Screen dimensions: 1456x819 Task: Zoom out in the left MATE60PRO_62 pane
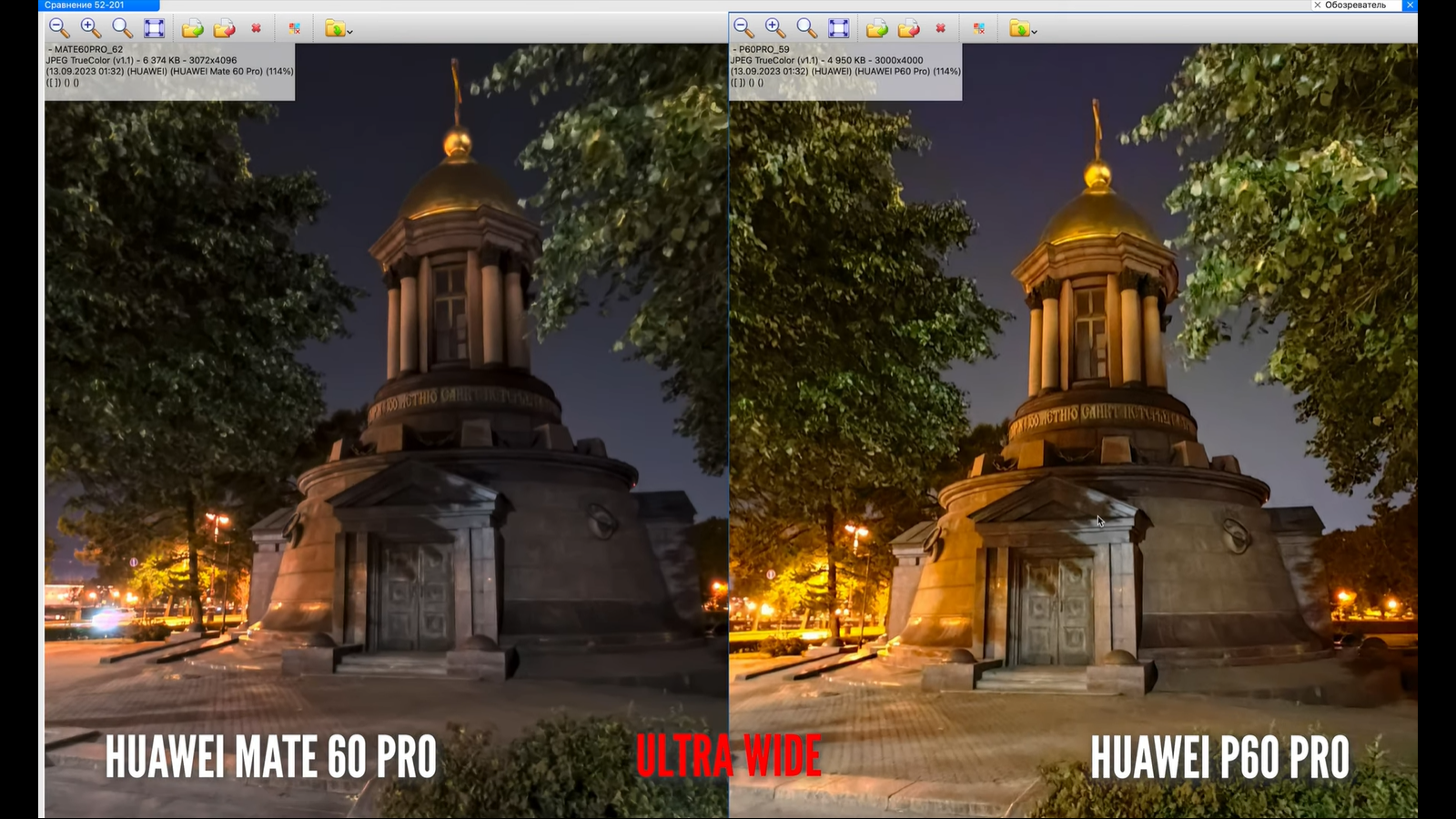pos(59,28)
